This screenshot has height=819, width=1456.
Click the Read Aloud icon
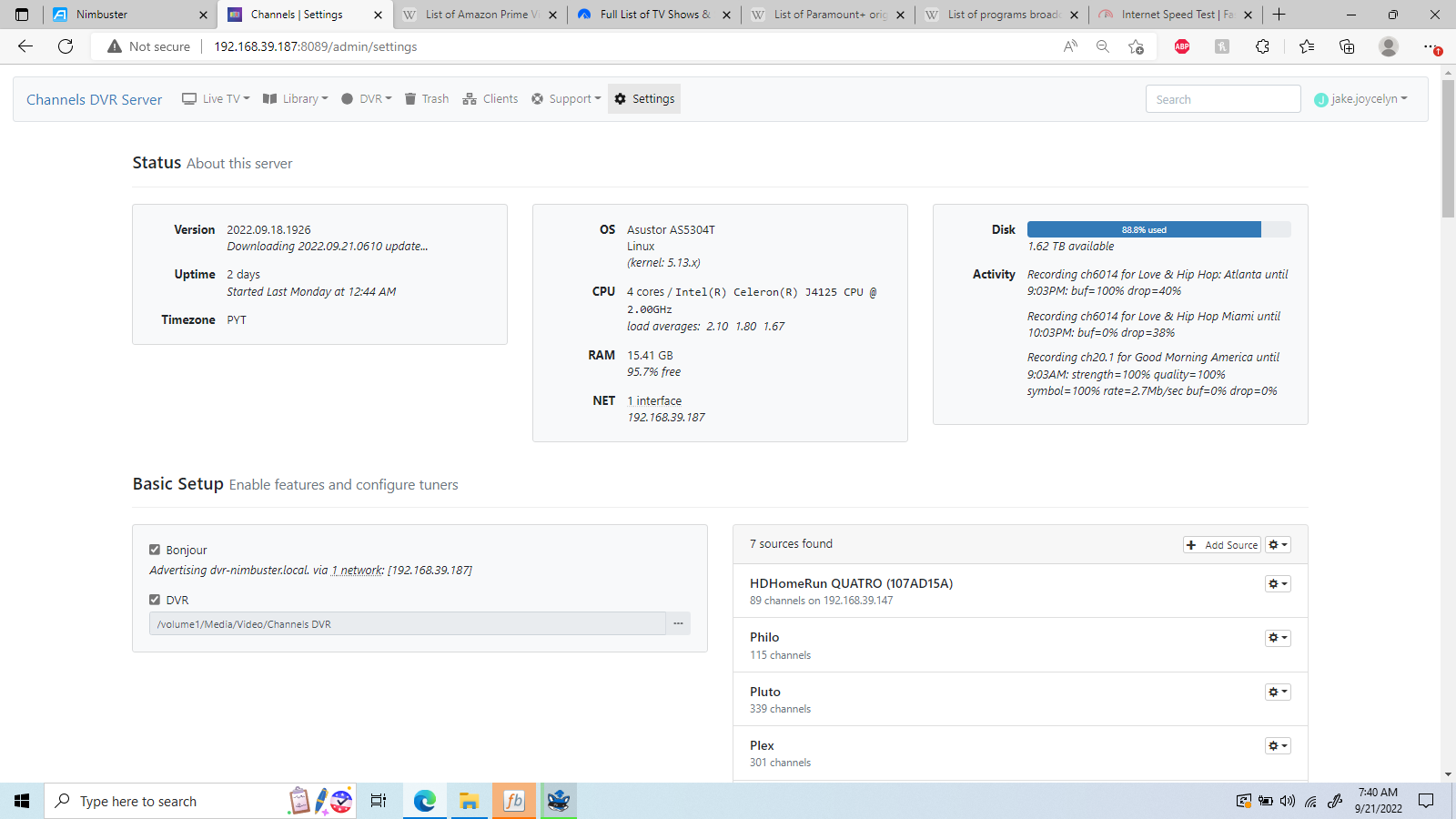click(1070, 46)
